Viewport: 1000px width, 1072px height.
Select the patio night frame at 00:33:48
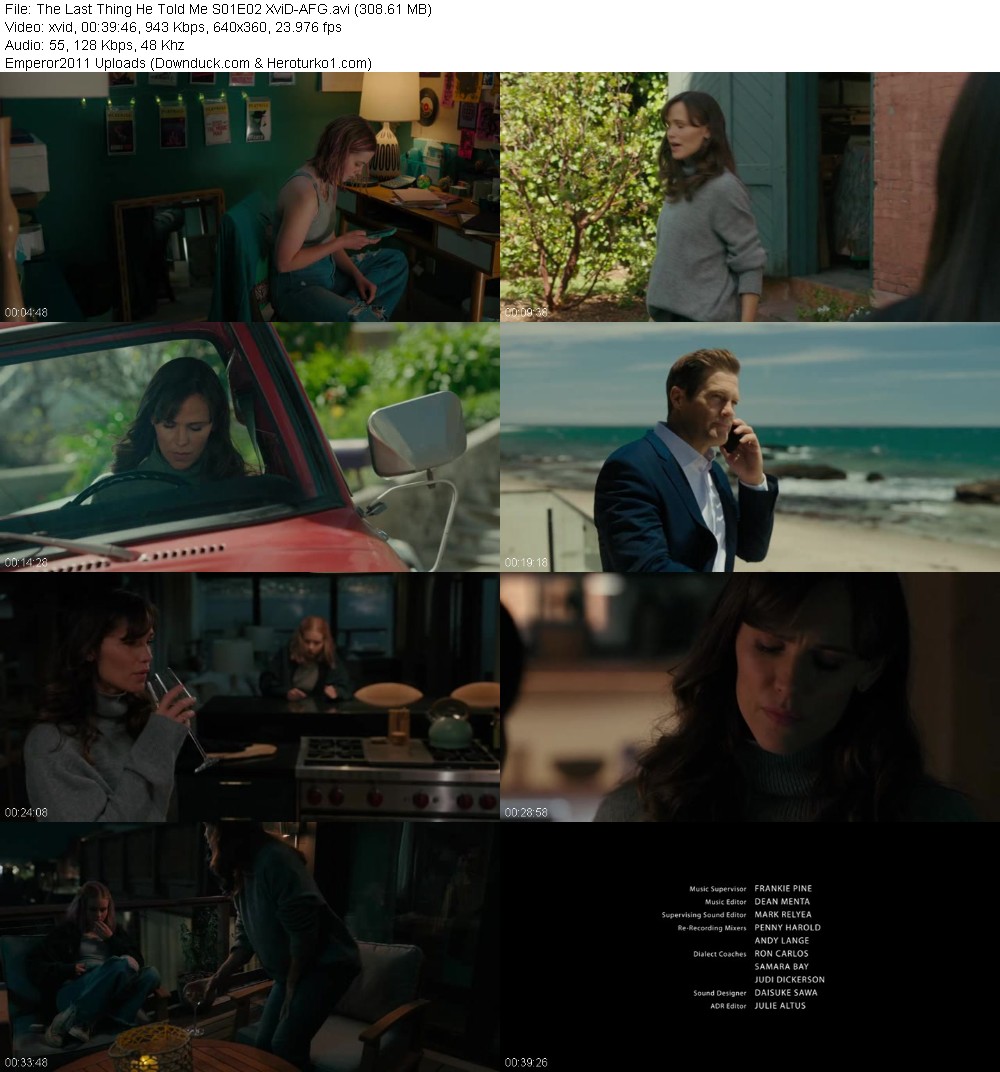pos(249,947)
